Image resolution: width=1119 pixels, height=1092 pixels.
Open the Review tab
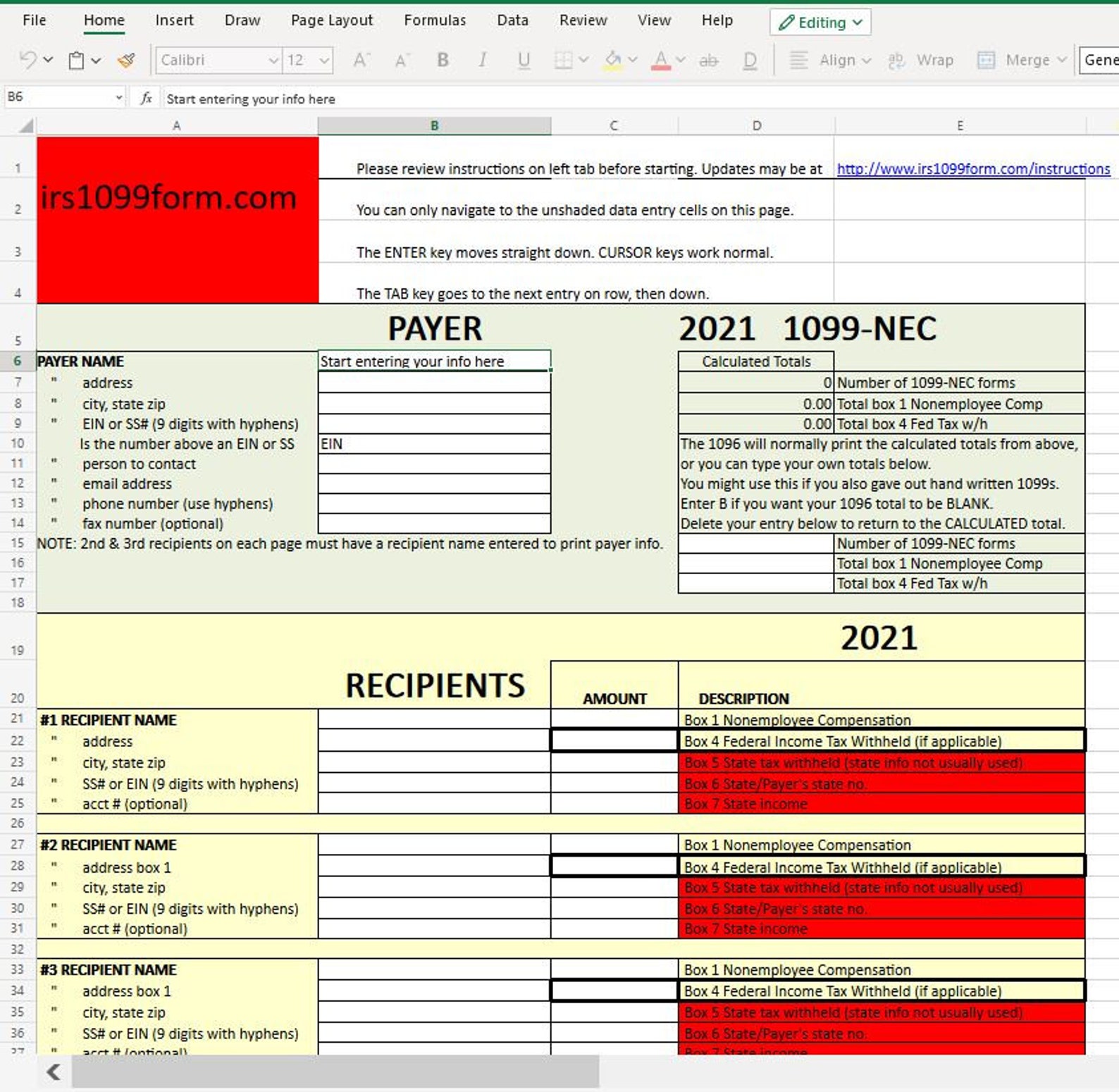click(x=583, y=20)
